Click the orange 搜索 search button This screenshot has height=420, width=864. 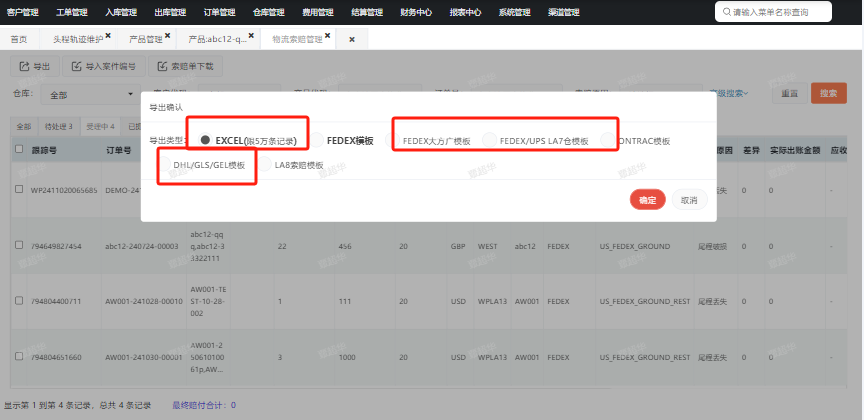coord(828,93)
